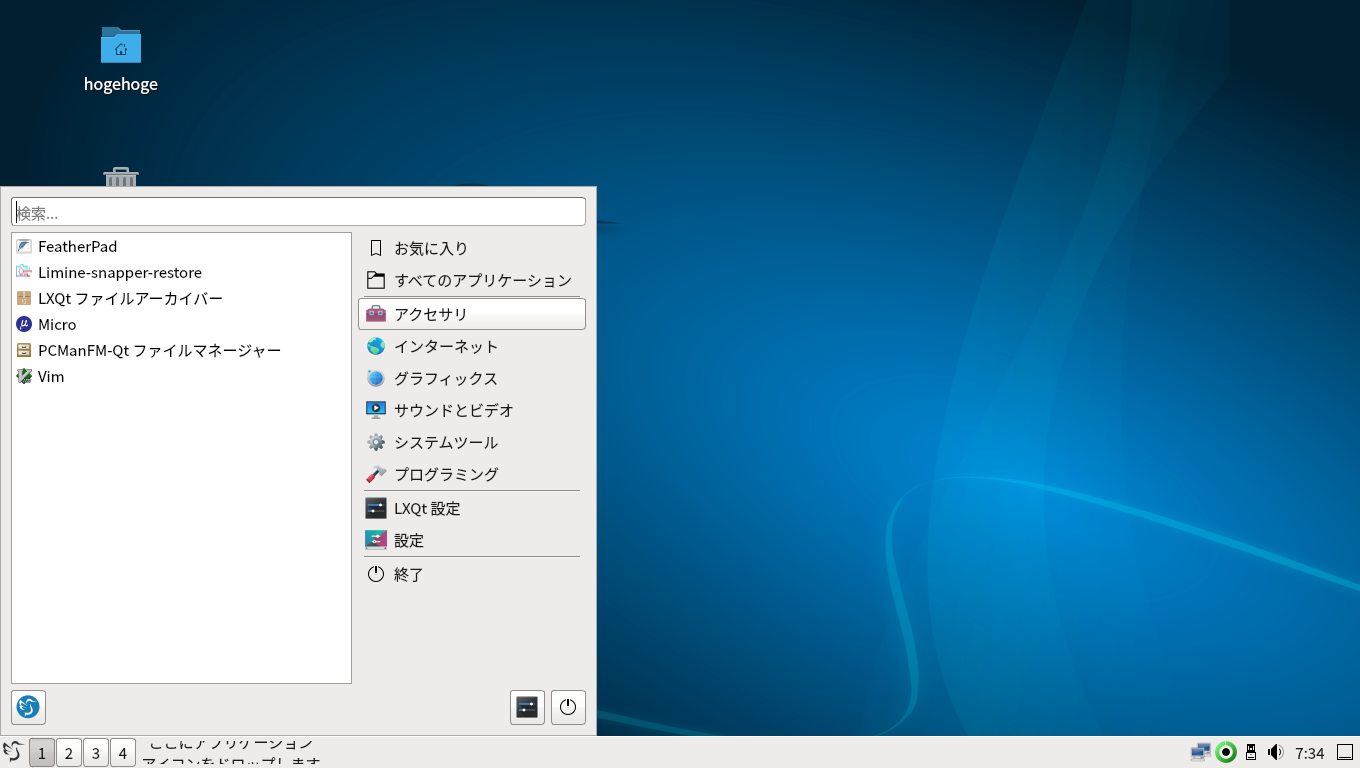Open Limine-snapper-restore application
The width and height of the screenshot is (1360, 768).
119,273
